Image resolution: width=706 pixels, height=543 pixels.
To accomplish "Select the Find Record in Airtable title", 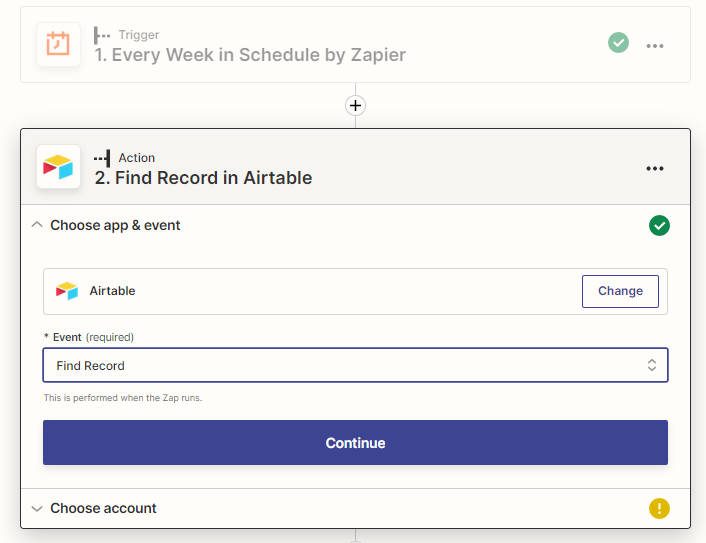I will point(203,178).
